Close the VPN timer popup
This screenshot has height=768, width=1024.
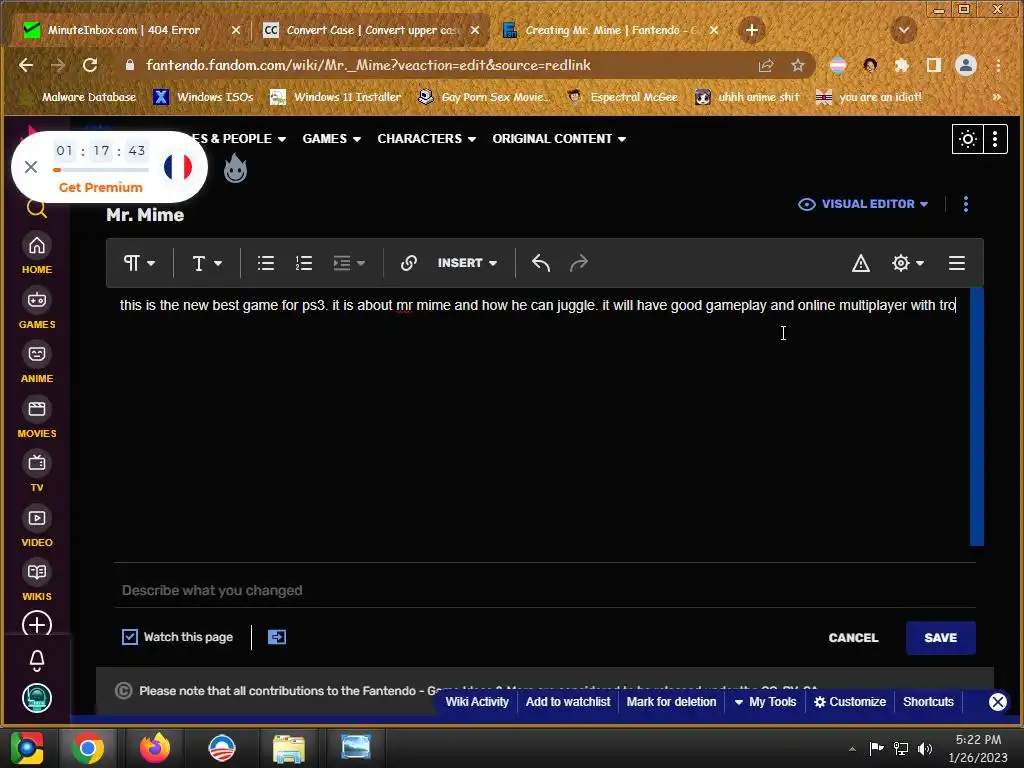31,167
